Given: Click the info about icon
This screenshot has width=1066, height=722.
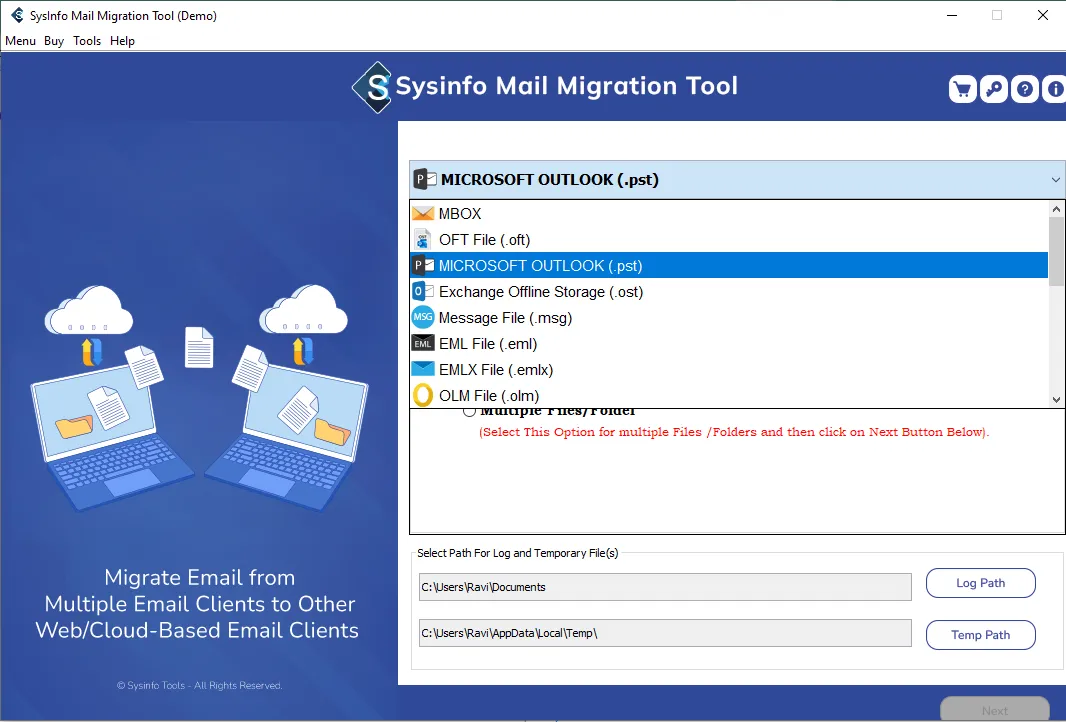Looking at the screenshot, I should (1054, 89).
